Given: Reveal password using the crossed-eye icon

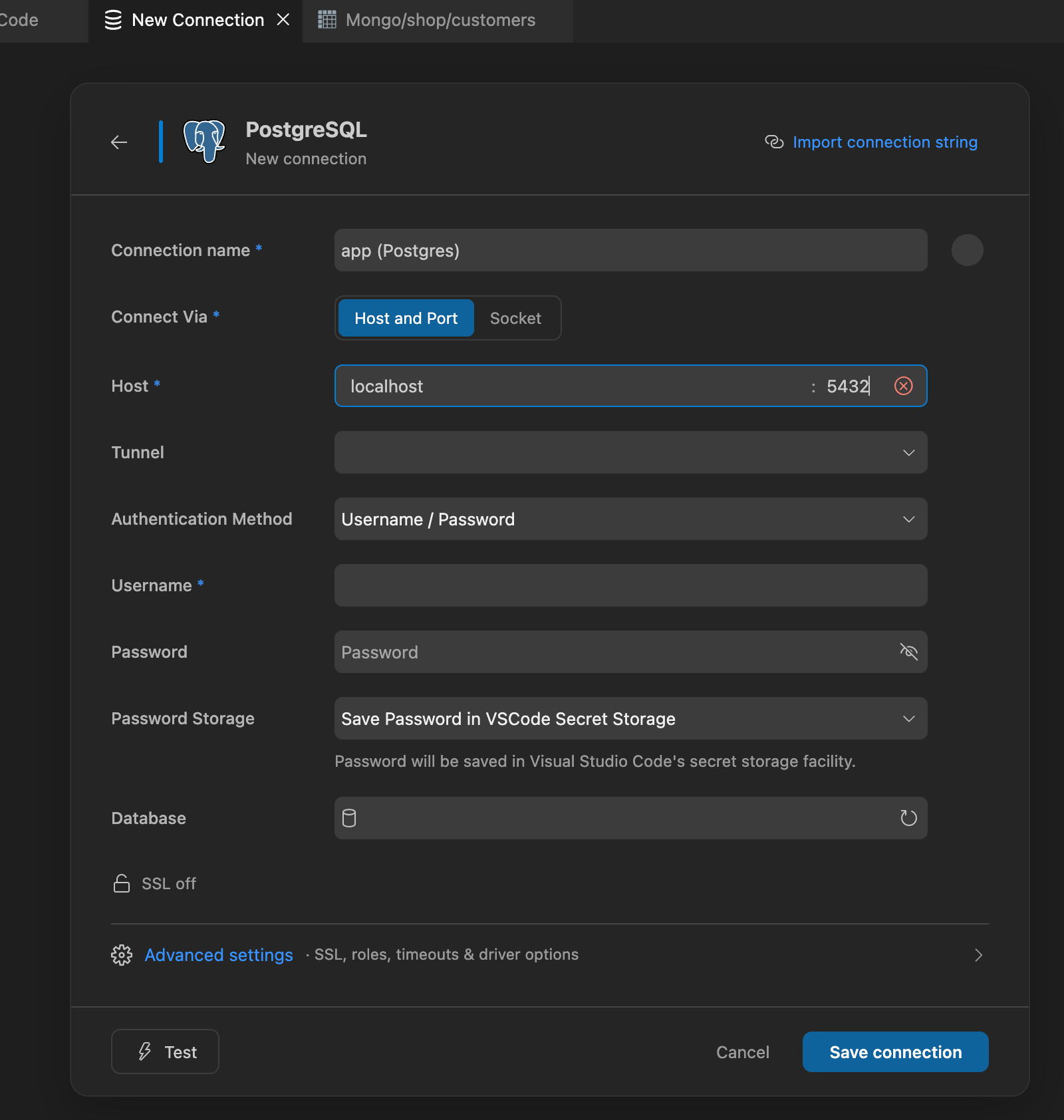Looking at the screenshot, I should tap(908, 652).
